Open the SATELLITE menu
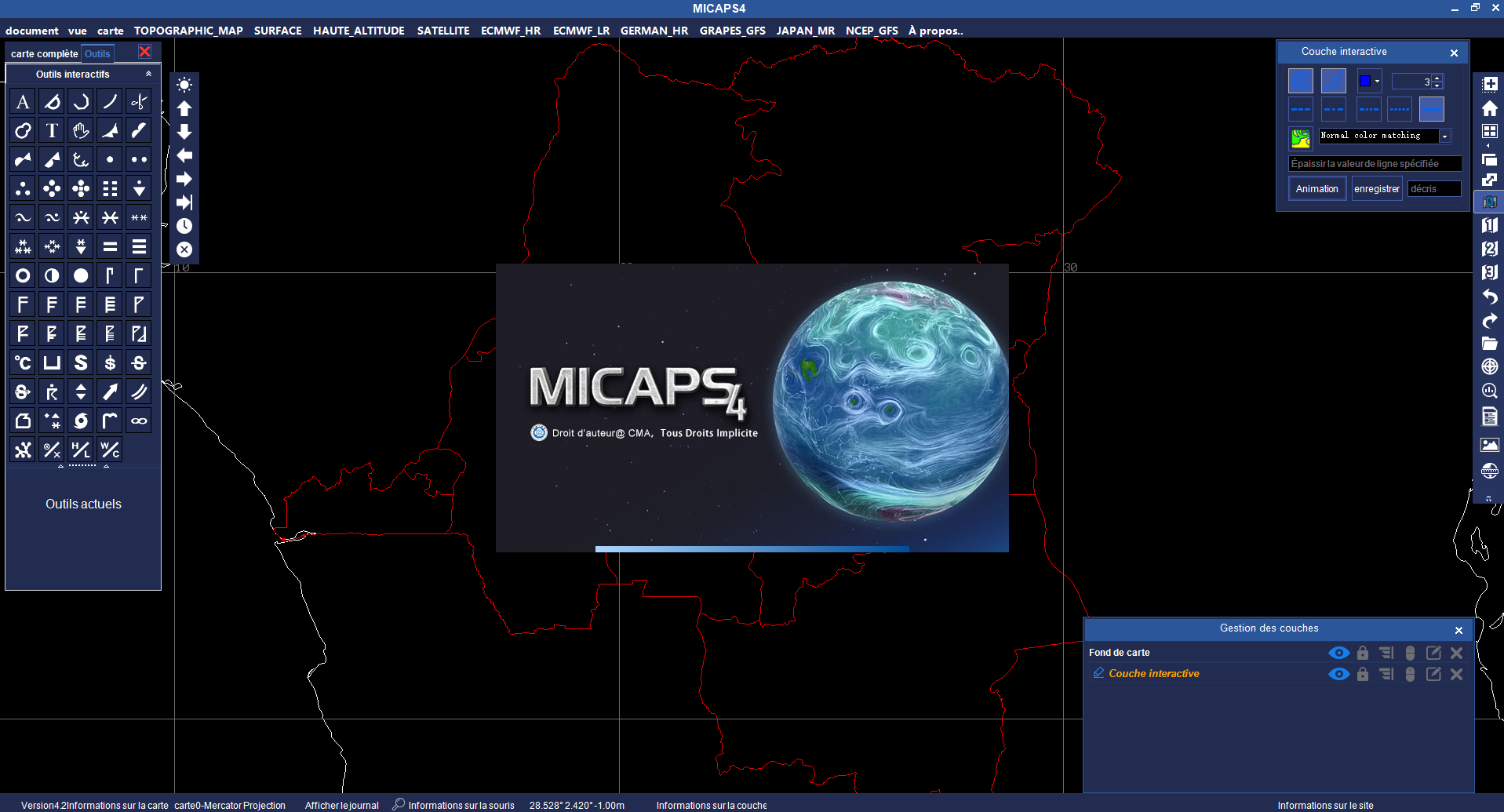 (443, 31)
